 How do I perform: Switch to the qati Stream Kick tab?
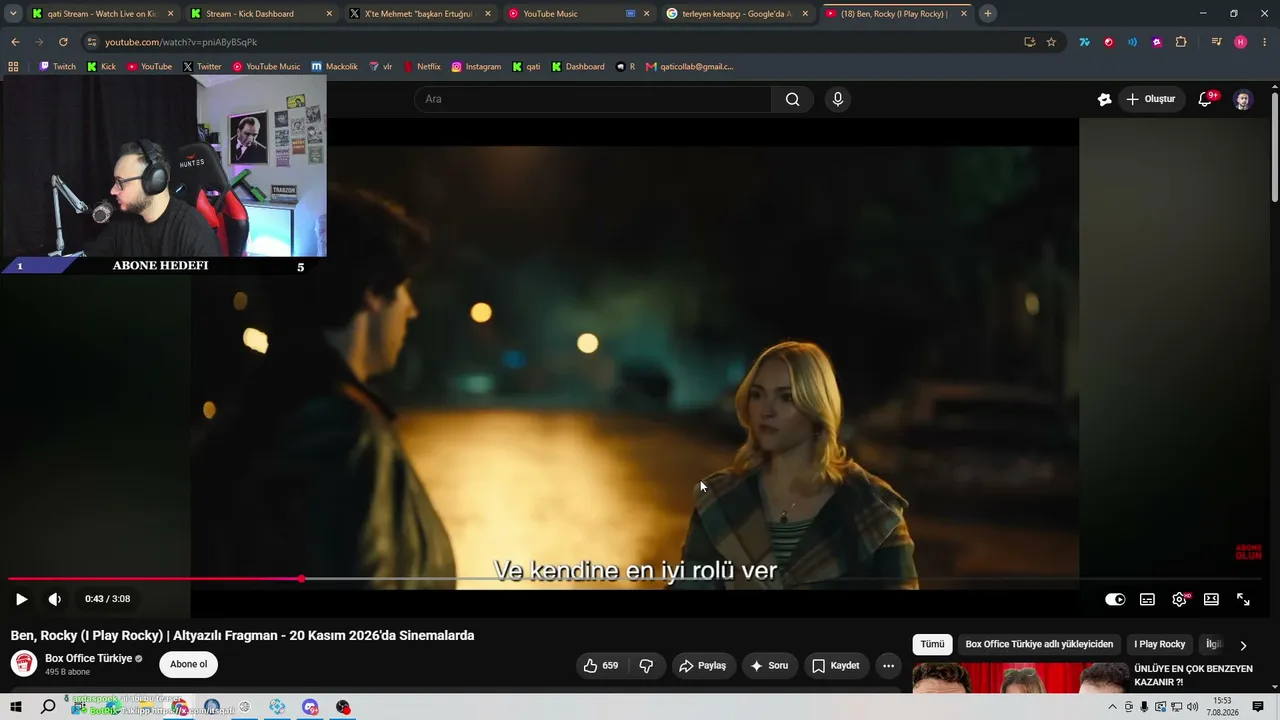pyautogui.click(x=102, y=14)
